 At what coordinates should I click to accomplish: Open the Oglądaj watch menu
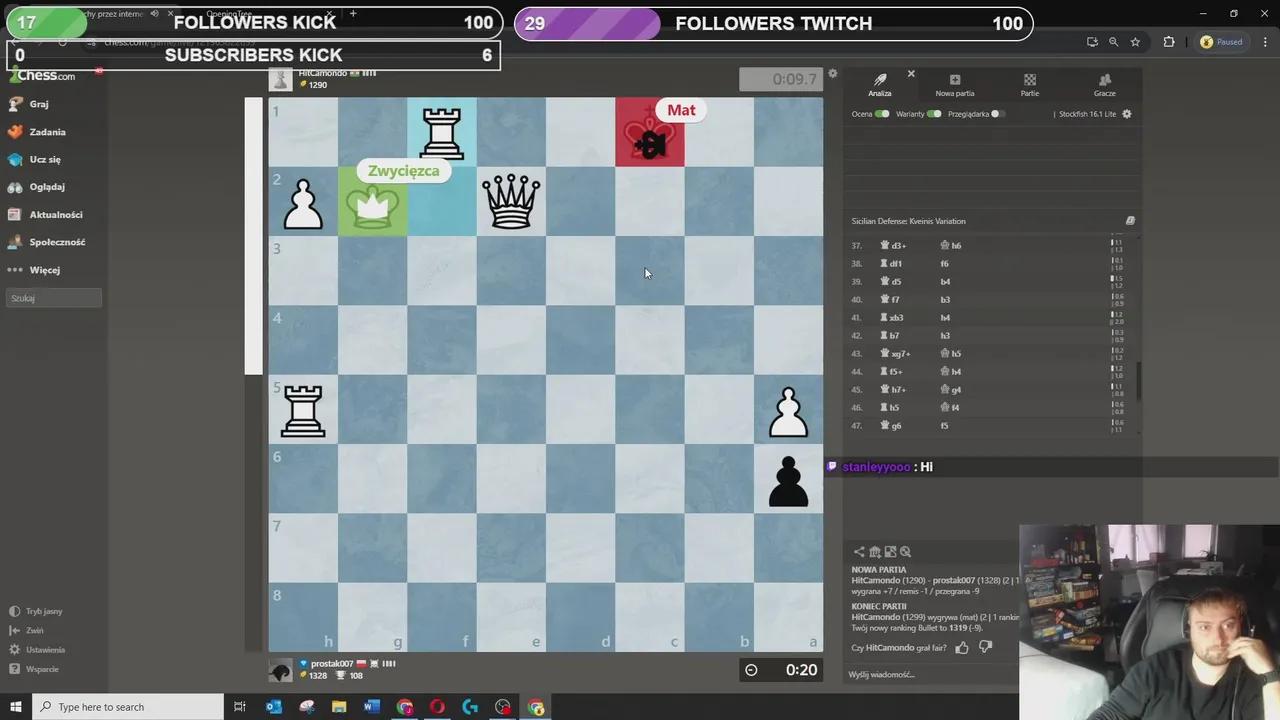click(x=36, y=187)
